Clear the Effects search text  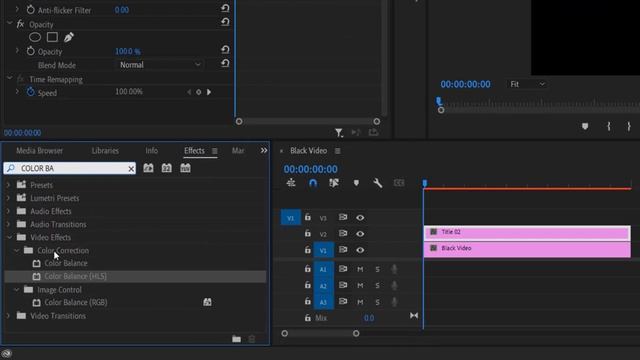(131, 169)
